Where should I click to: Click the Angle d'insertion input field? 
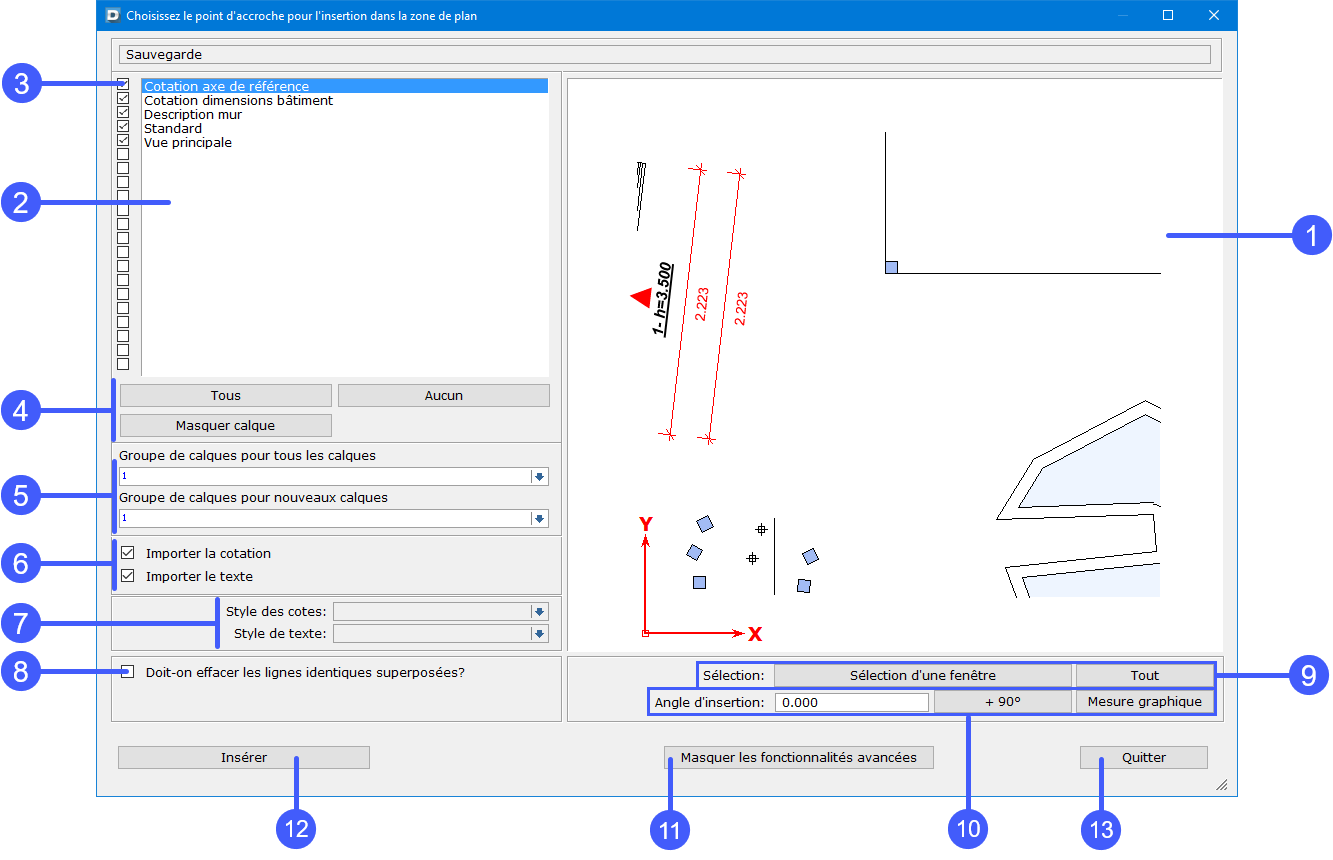tap(851, 702)
